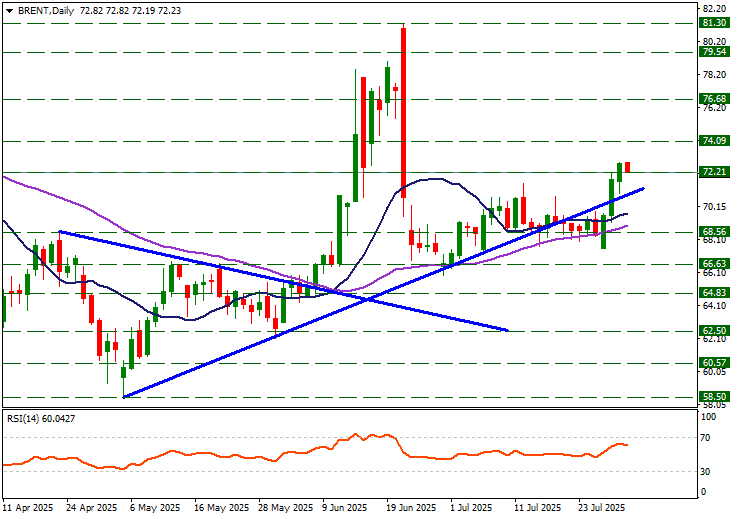Select the 79.54 price level label
Screen dimensions: 737x519
coord(714,52)
